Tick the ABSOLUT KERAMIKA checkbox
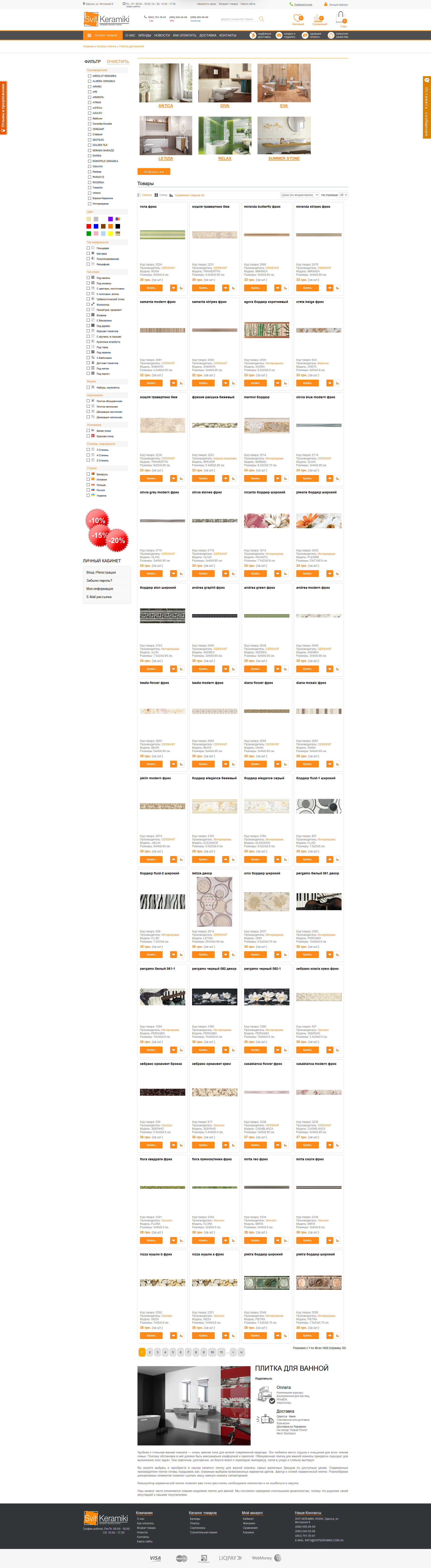The image size is (431, 1568). pos(89,76)
